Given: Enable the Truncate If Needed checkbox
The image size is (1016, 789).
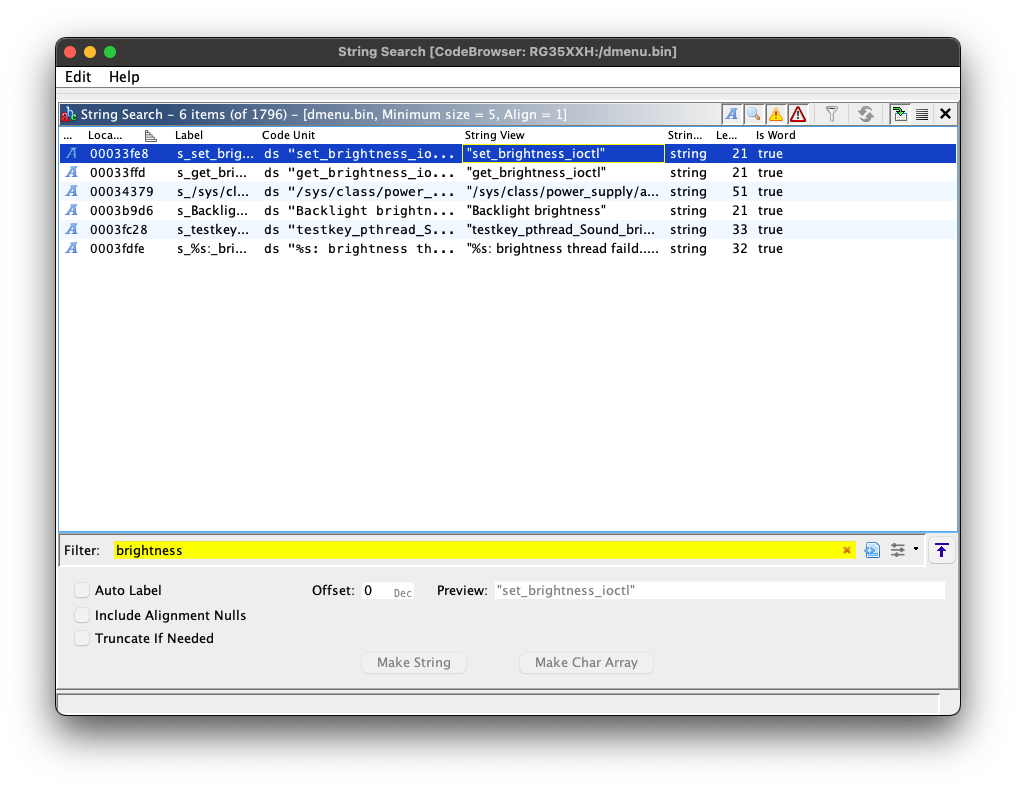Looking at the screenshot, I should pyautogui.click(x=82, y=638).
